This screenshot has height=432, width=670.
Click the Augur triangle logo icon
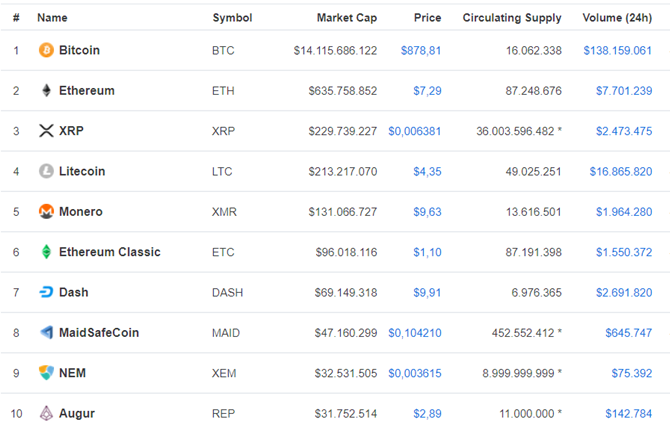(46, 413)
